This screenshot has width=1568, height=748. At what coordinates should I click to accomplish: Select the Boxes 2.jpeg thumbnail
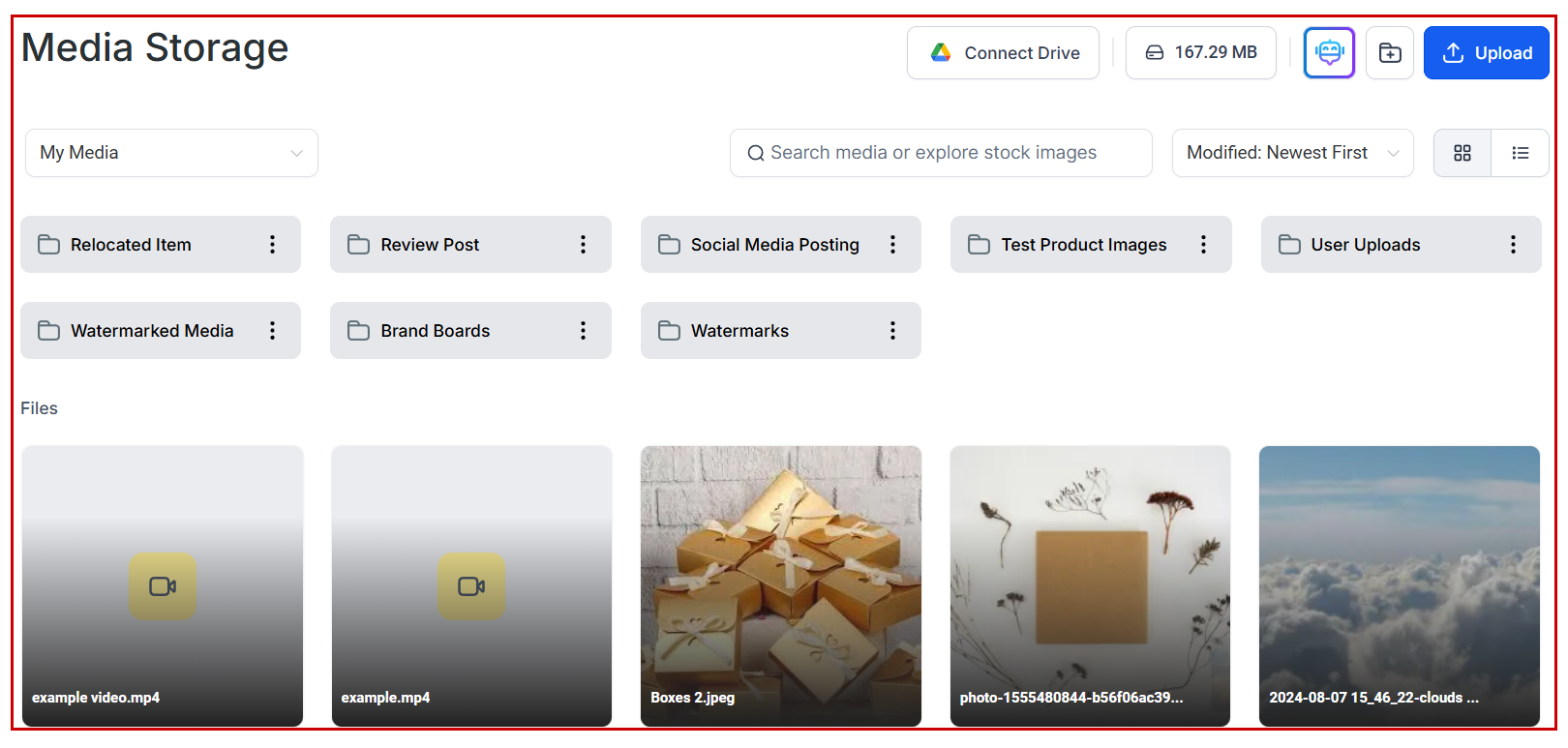click(780, 585)
